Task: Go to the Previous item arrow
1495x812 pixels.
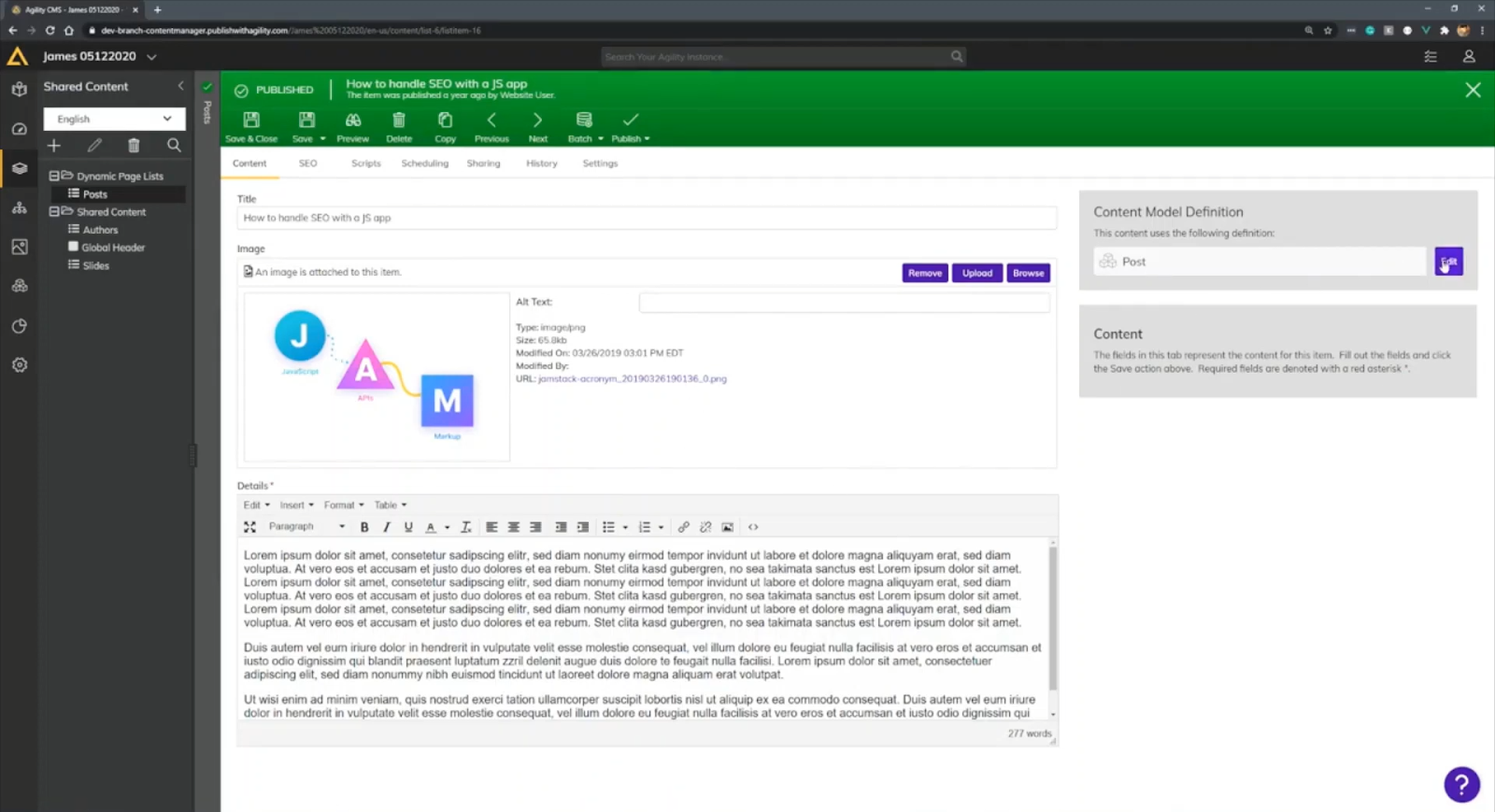Action: [491, 127]
